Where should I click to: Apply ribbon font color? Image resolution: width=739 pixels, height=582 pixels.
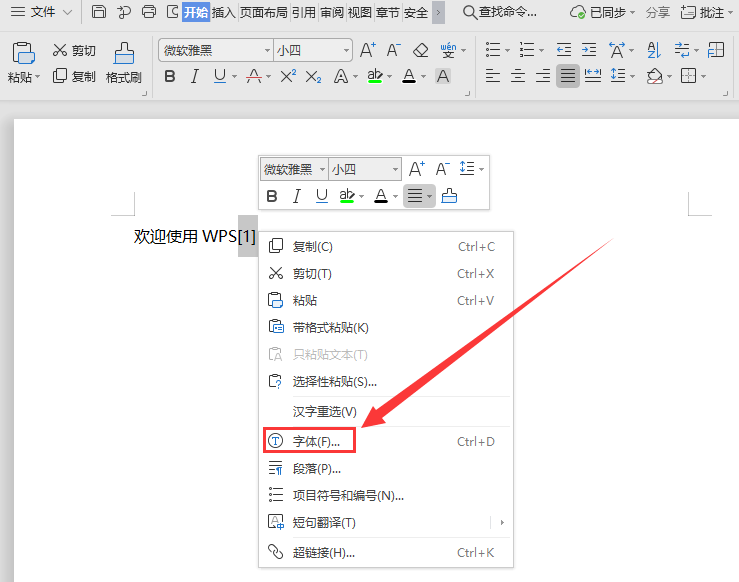(x=409, y=76)
